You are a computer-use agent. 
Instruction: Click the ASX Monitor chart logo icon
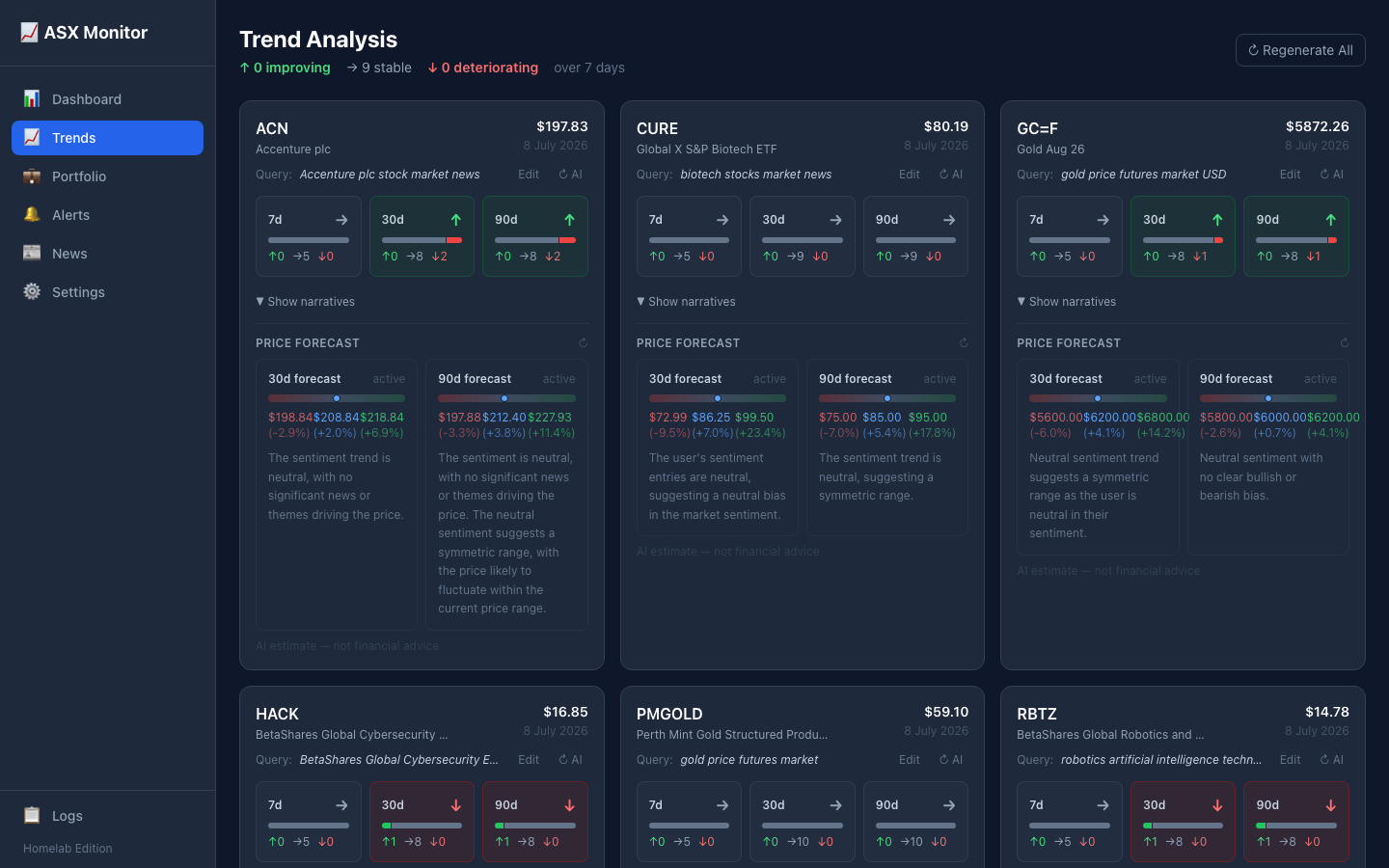tap(30, 32)
